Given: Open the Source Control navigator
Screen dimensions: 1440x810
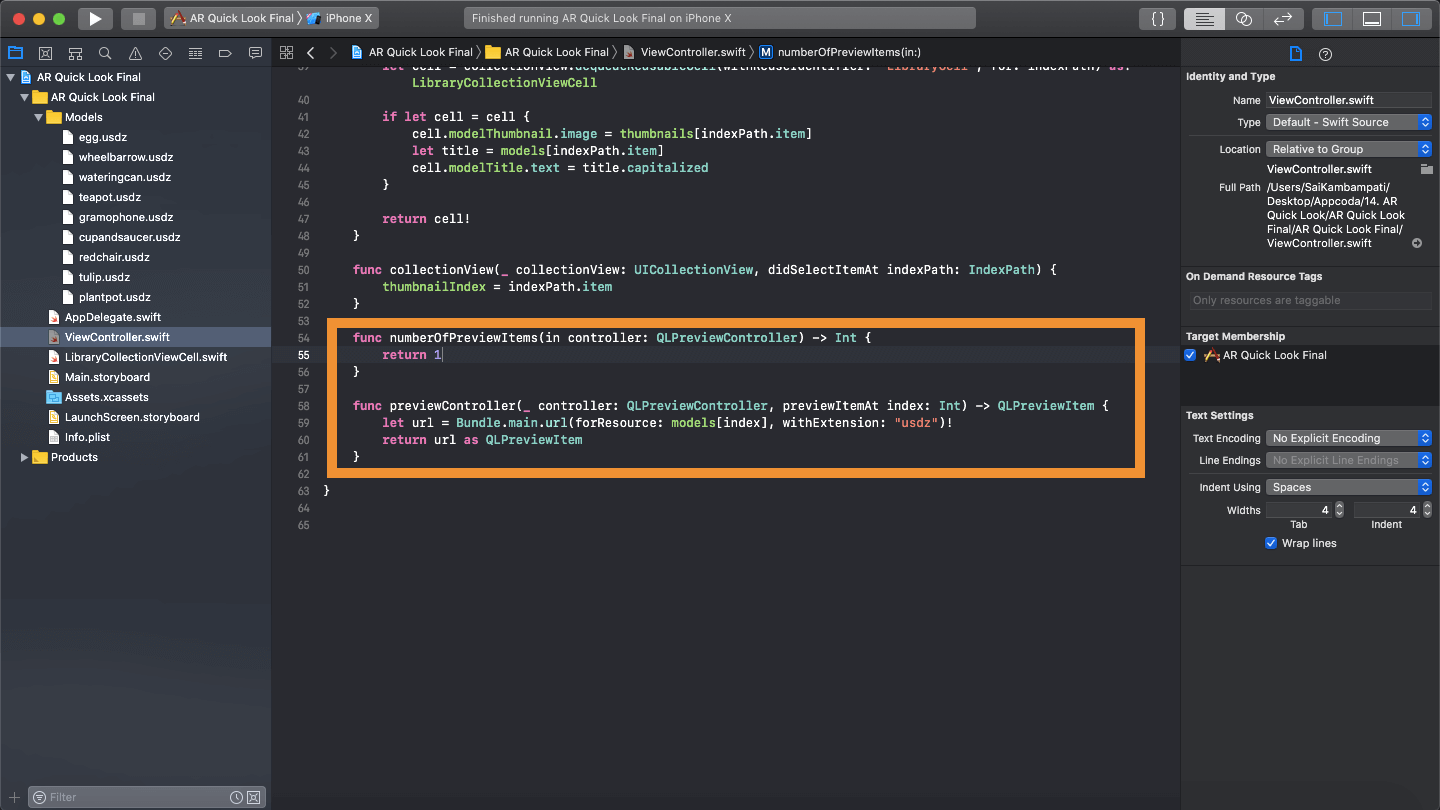Looking at the screenshot, I should [x=45, y=53].
